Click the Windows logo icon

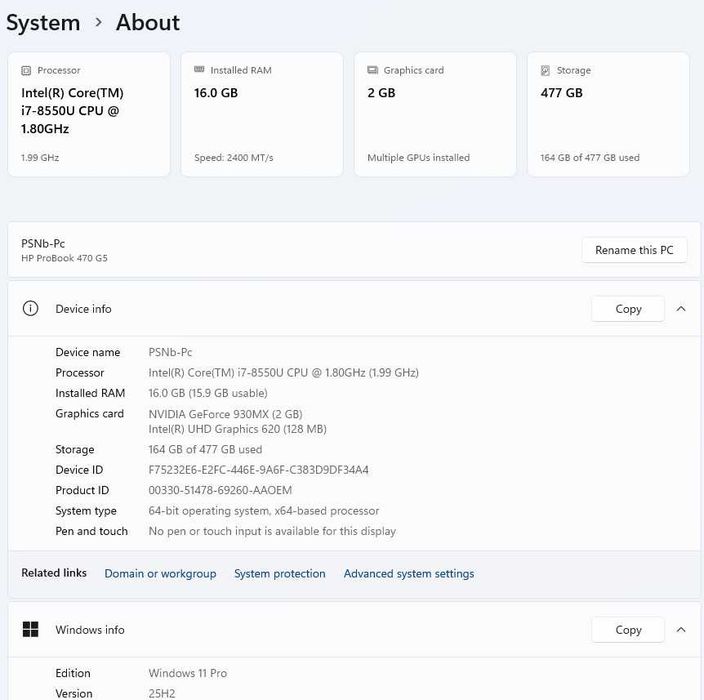point(30,629)
